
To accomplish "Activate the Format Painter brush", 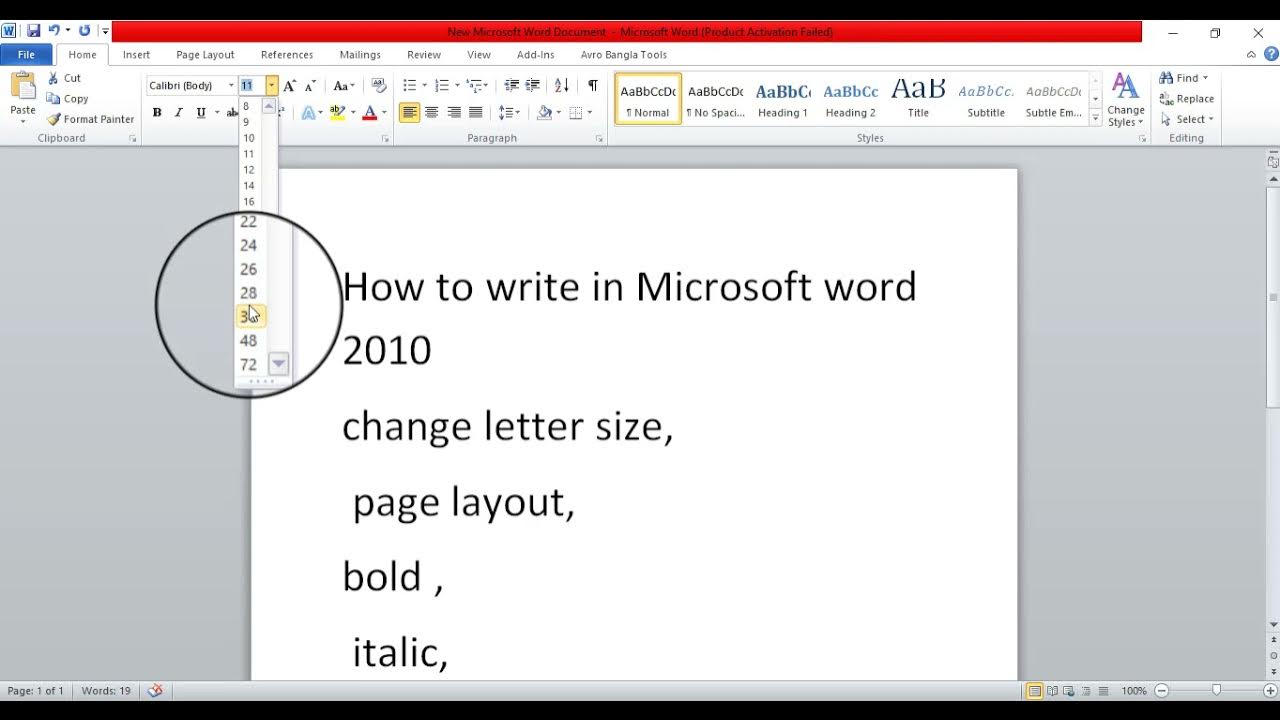I will (54, 119).
